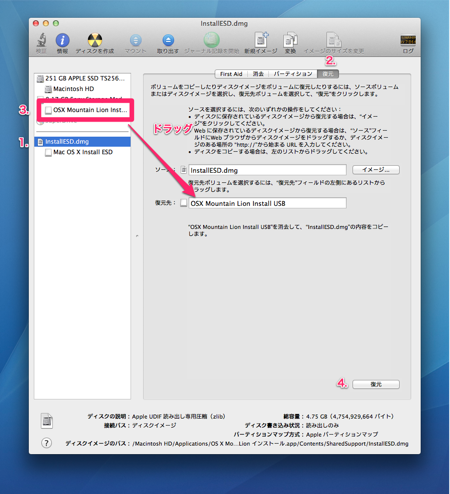
Task: Click the source field containing InstallESD.dmg
Action: 267,170
